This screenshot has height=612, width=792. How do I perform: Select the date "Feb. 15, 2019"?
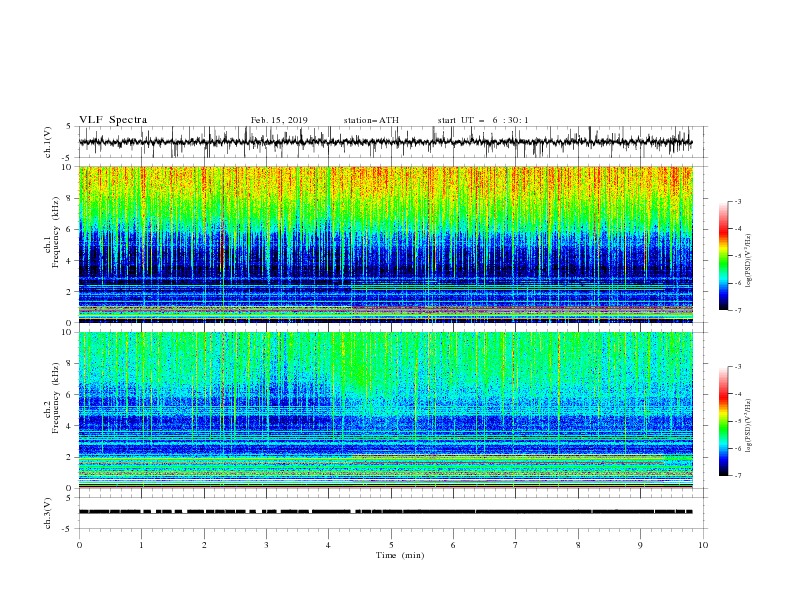click(279, 120)
